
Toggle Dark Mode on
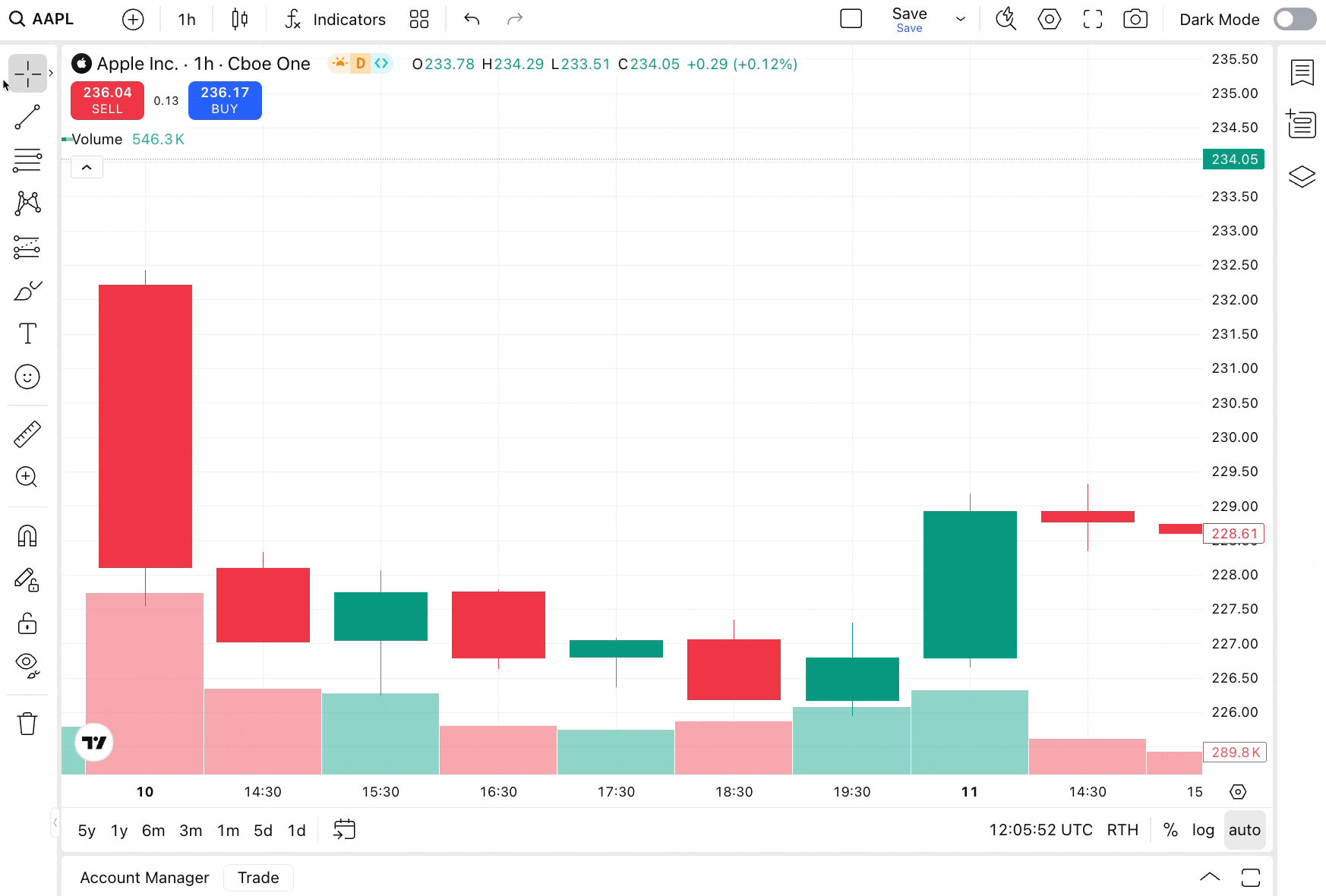(1295, 19)
